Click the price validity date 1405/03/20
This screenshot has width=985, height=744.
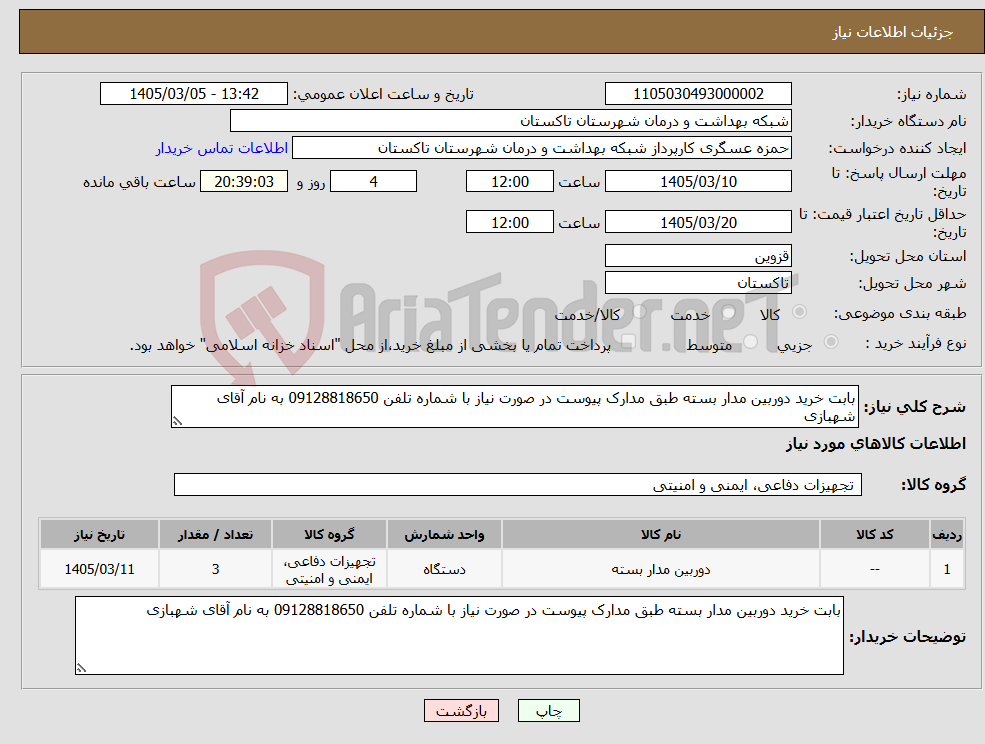(698, 222)
